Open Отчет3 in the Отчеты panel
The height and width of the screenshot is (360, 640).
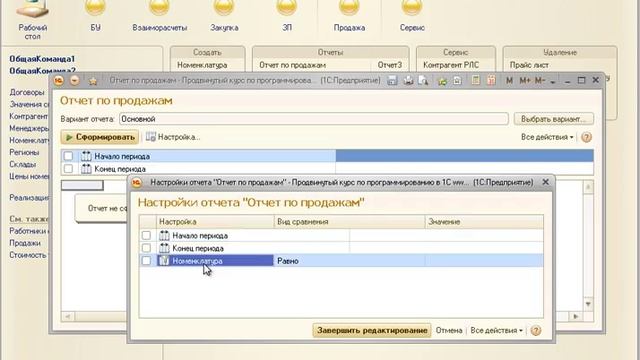point(389,65)
